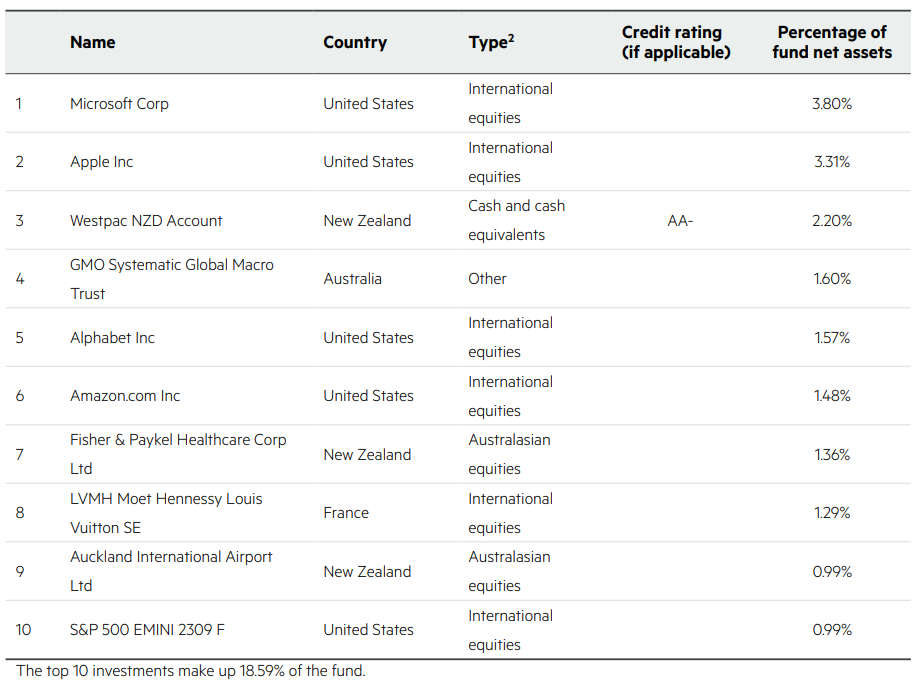This screenshot has height=683, width=918.
Task: Click the Westpac NZD Account entry
Action: pyautogui.click(x=146, y=220)
